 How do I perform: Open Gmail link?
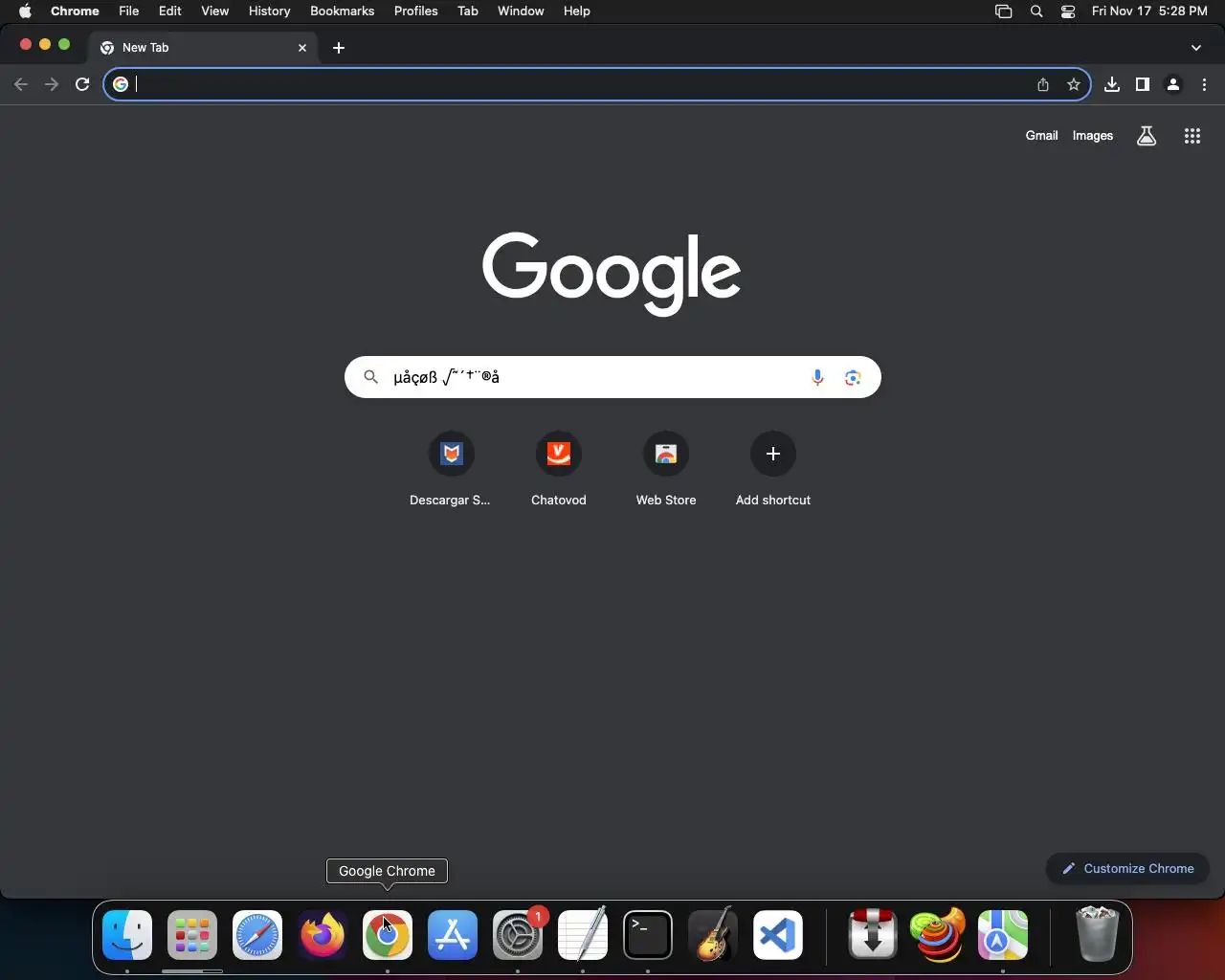pos(1041,136)
